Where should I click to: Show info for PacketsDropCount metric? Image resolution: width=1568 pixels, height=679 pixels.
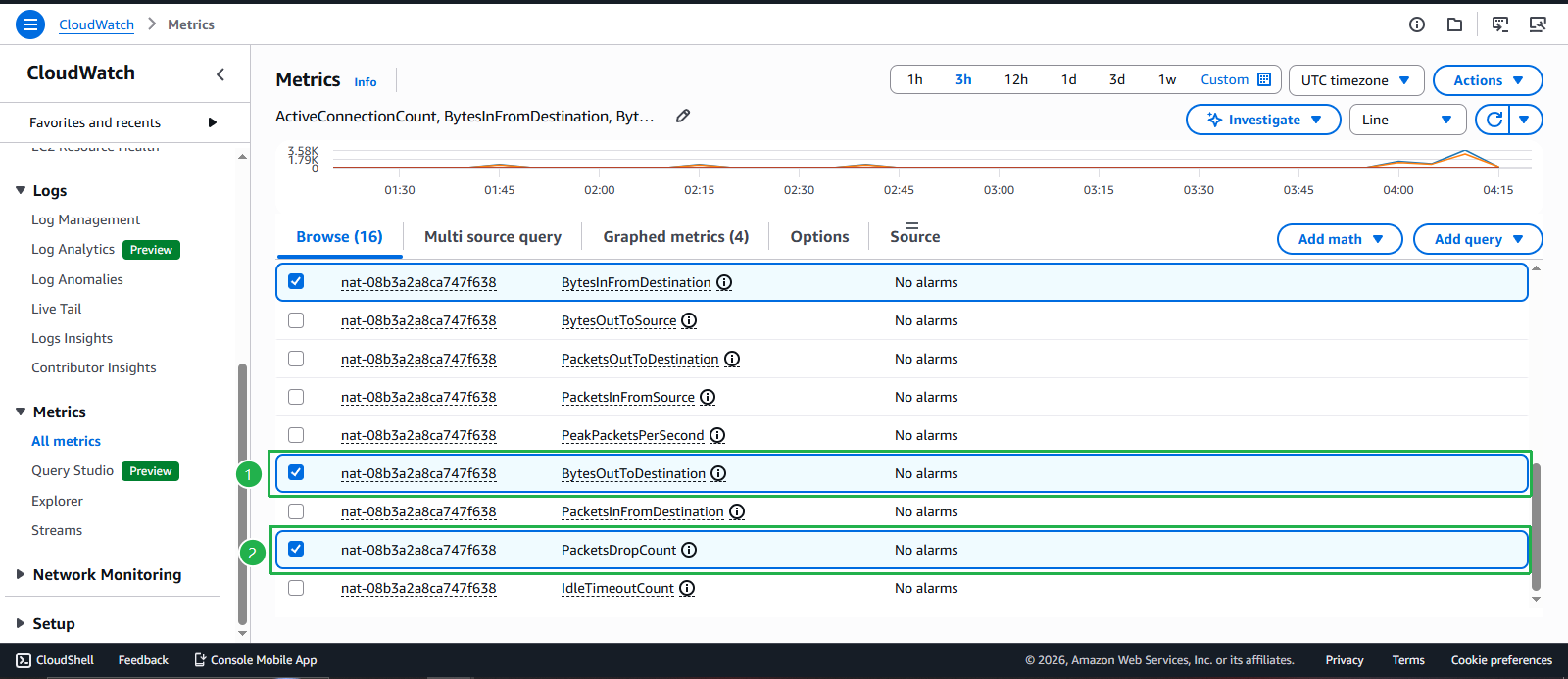689,550
